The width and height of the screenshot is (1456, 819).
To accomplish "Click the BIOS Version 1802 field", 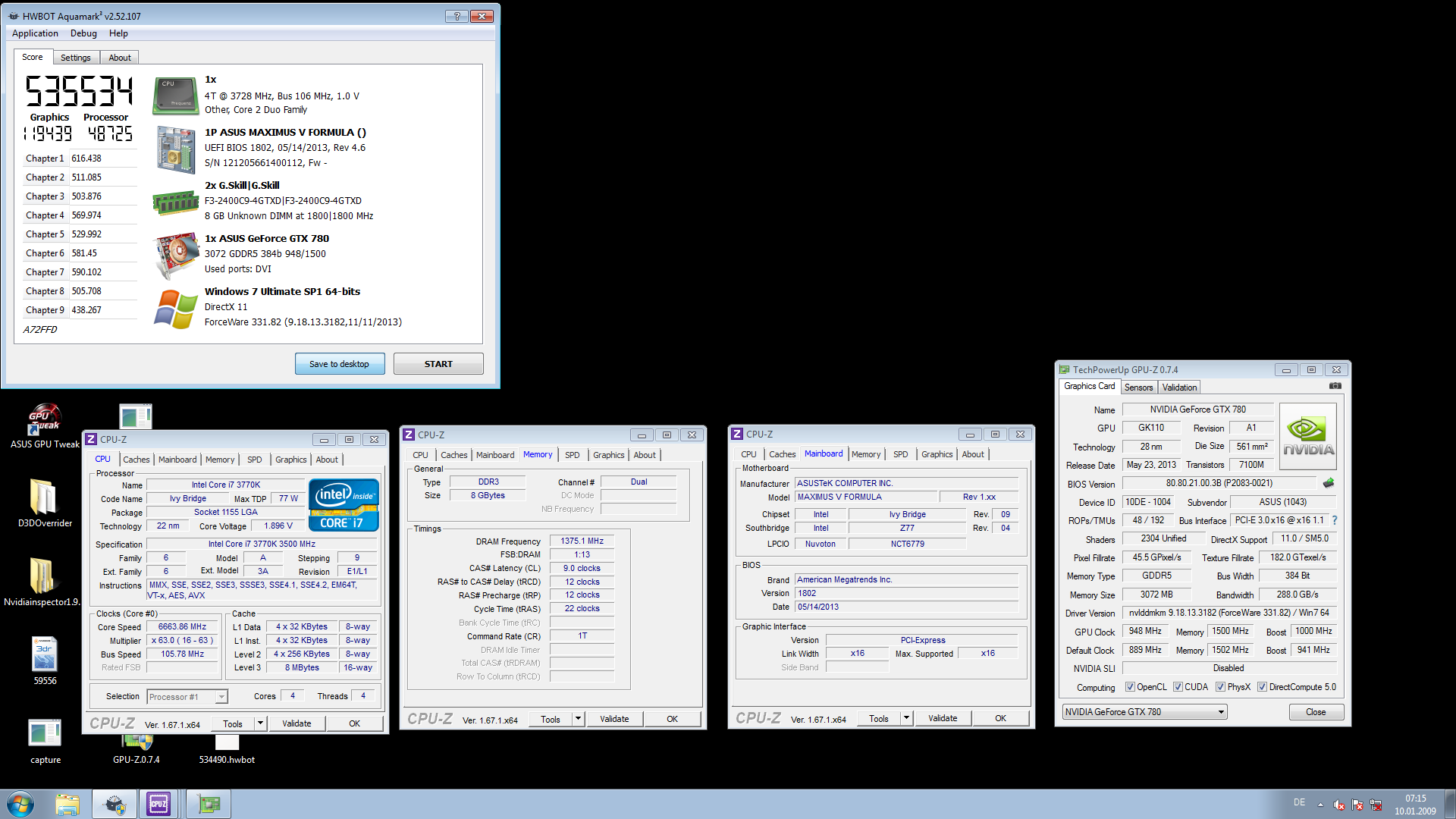I will coord(906,593).
